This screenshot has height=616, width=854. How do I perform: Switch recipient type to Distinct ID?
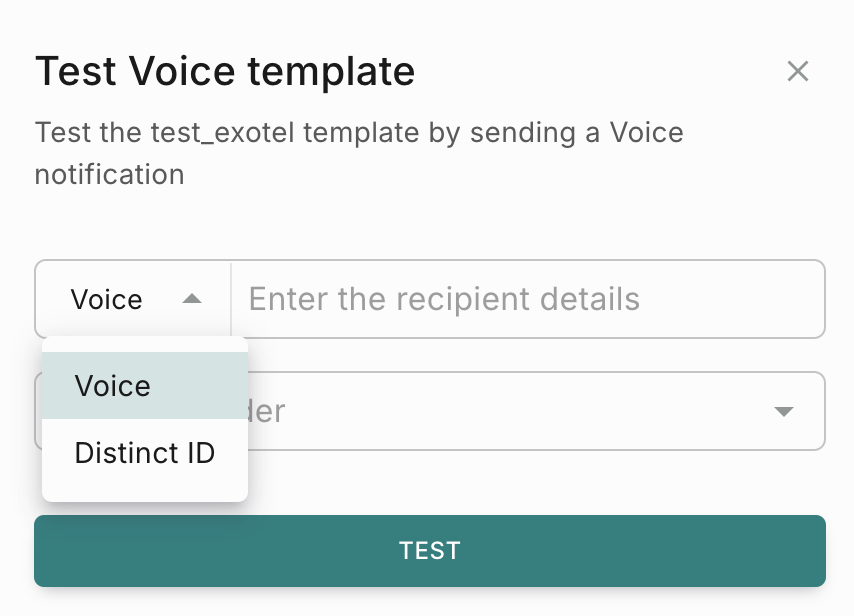145,453
